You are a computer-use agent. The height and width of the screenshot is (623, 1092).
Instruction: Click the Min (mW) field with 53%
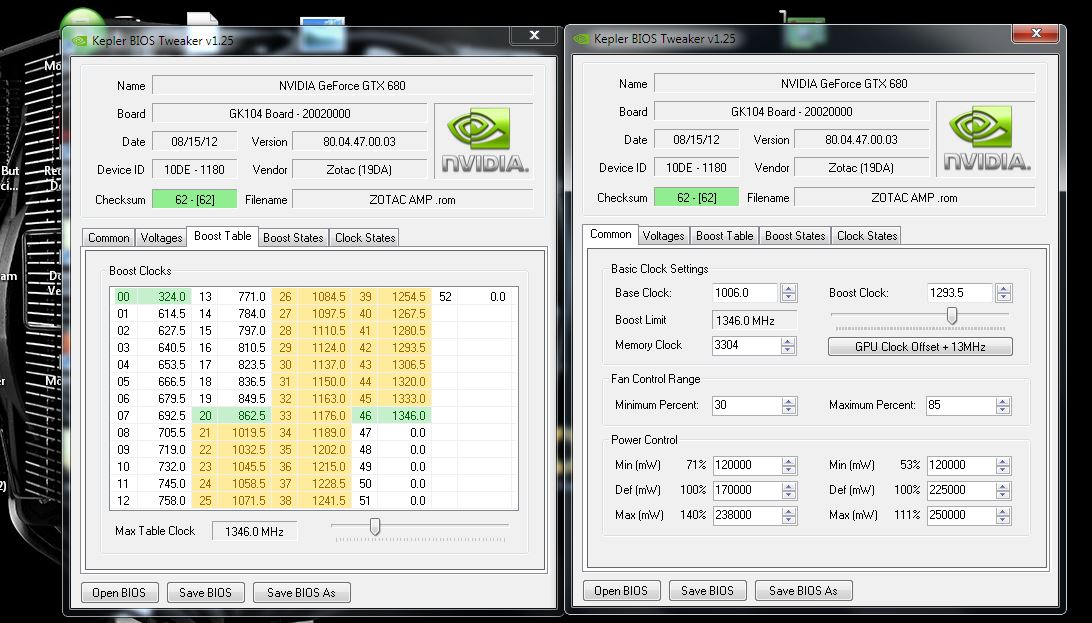click(x=959, y=465)
